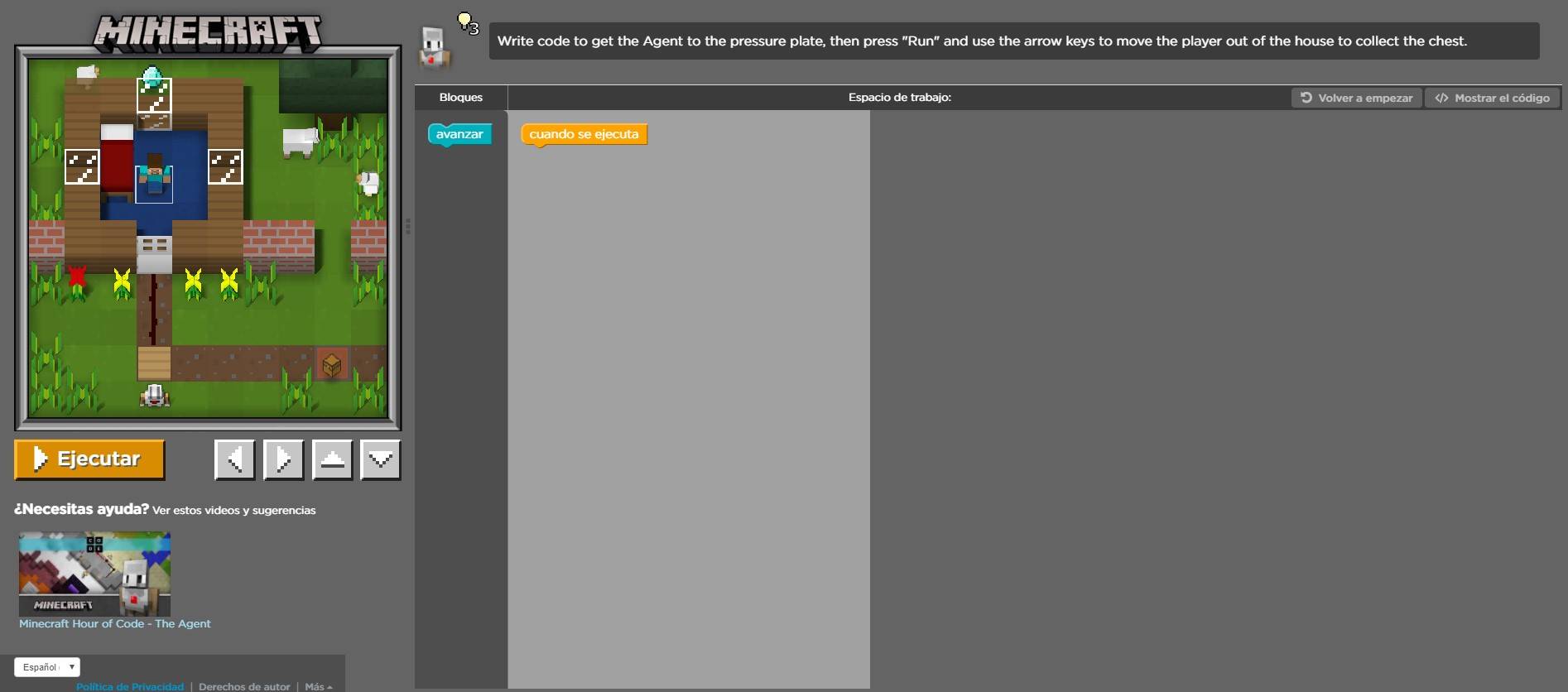Move player left with left arrow button
1568x692 pixels.
[x=234, y=459]
